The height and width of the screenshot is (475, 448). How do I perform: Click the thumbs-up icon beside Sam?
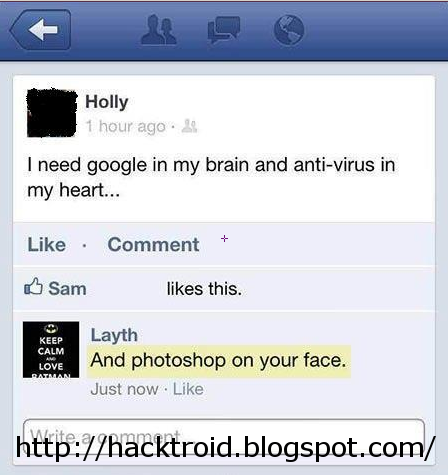33,286
